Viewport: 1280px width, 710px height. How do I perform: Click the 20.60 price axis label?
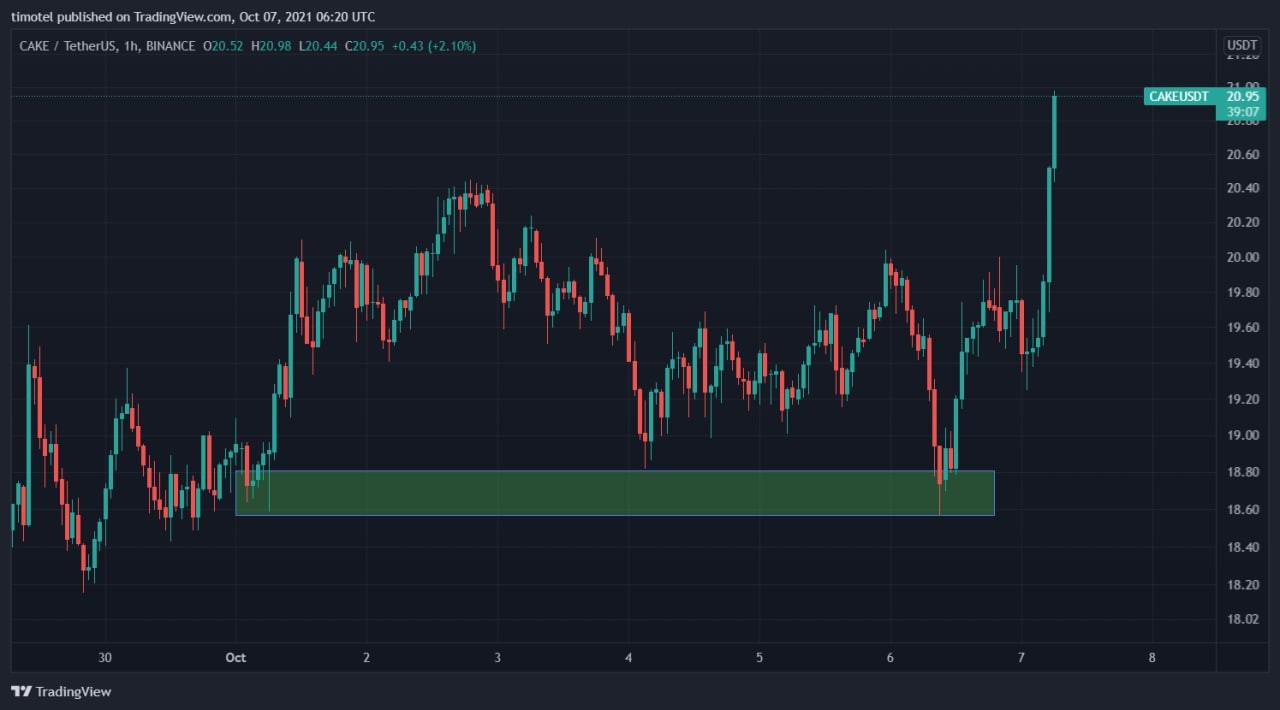tap(1242, 154)
